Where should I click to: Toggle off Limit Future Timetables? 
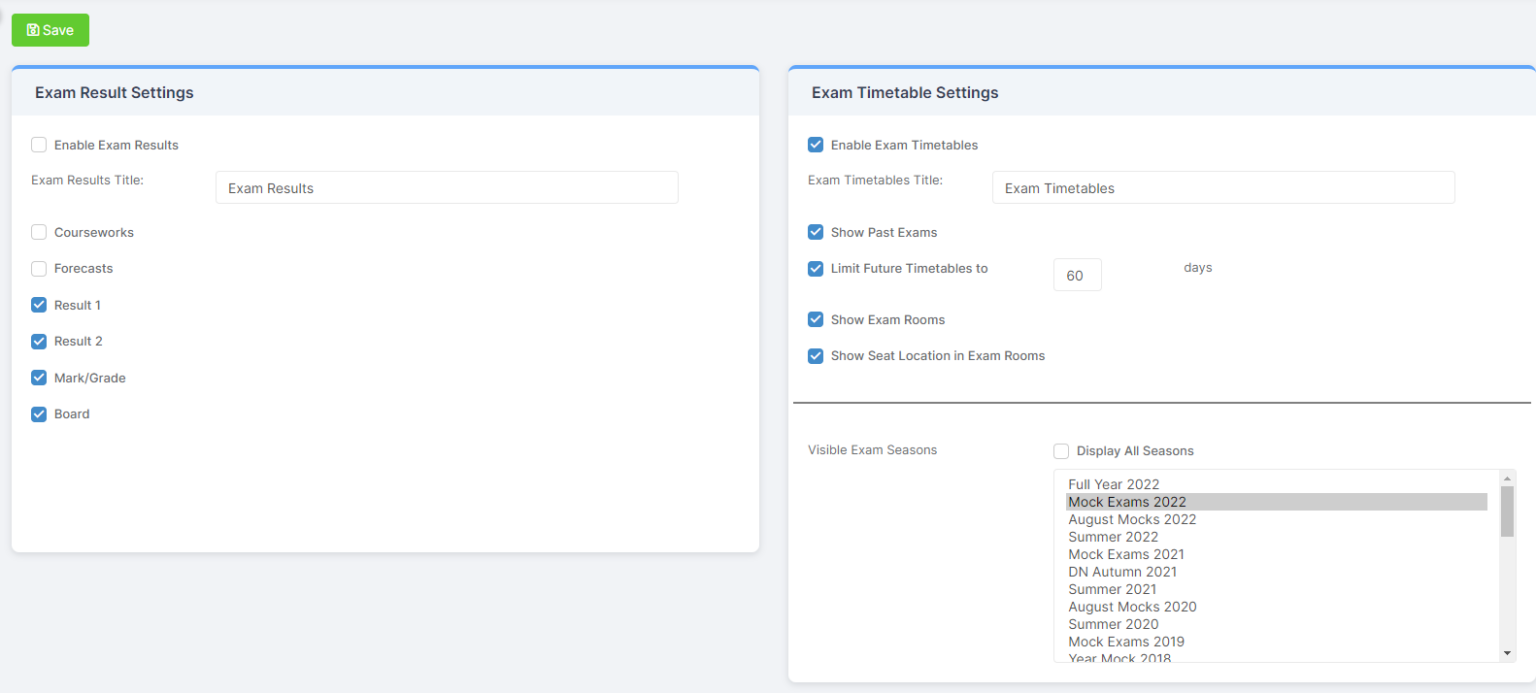click(x=815, y=268)
